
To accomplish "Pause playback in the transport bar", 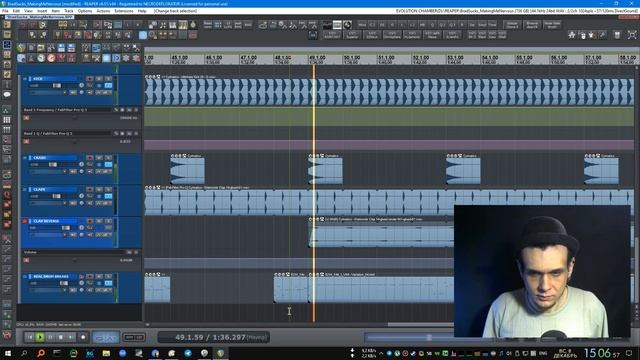I will click(x=51, y=337).
